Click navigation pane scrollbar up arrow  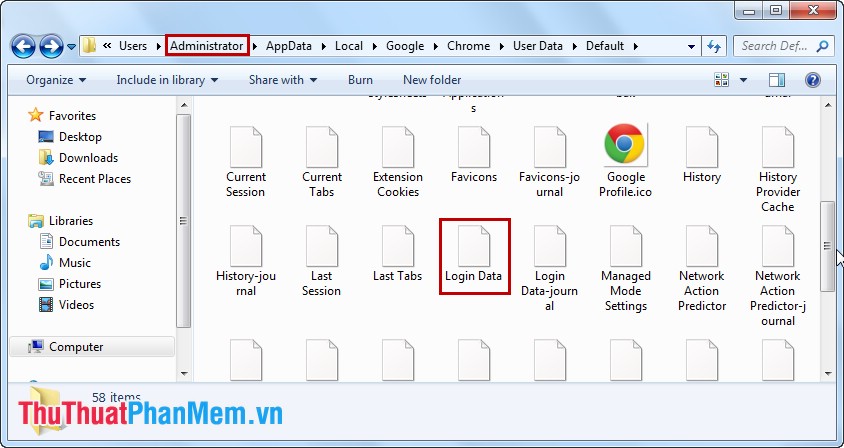pos(184,105)
